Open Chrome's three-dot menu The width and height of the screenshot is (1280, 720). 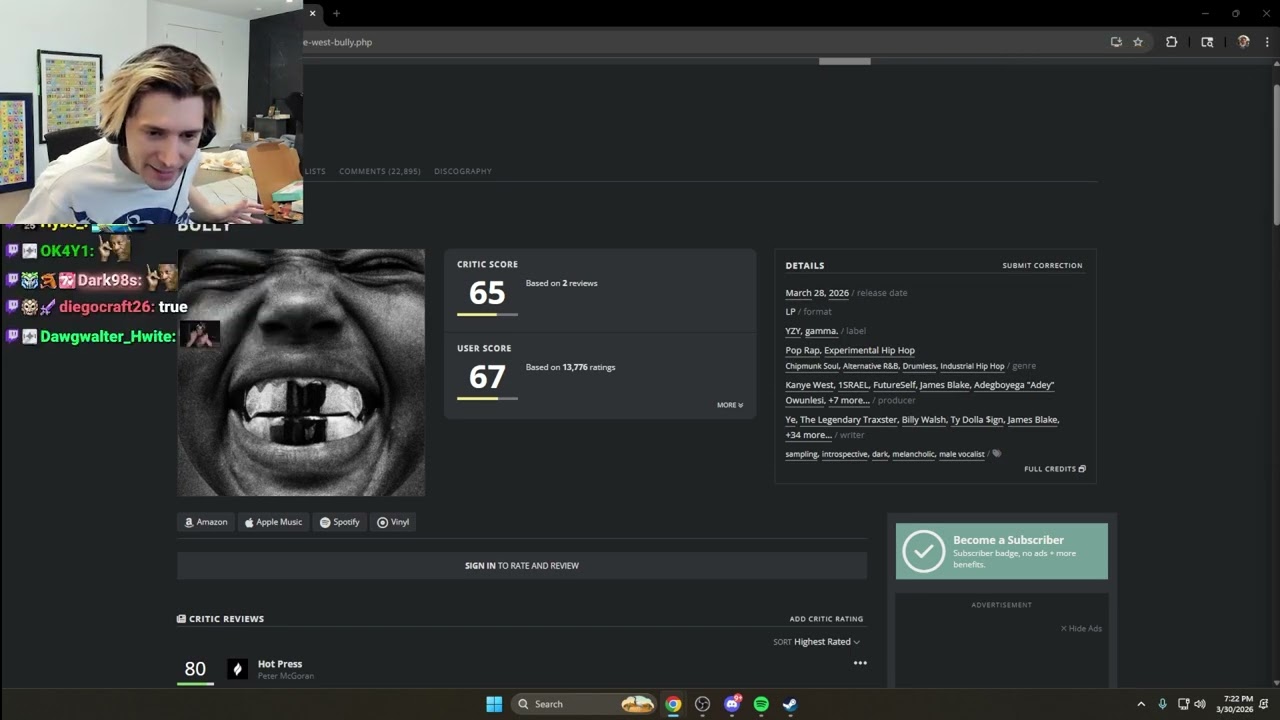coord(1267,42)
